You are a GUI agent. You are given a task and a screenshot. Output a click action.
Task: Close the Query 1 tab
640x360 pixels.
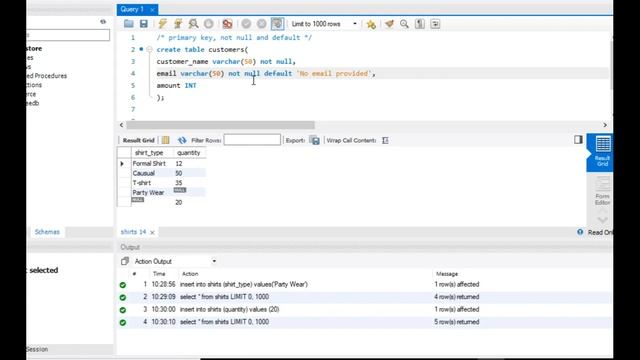pos(152,9)
